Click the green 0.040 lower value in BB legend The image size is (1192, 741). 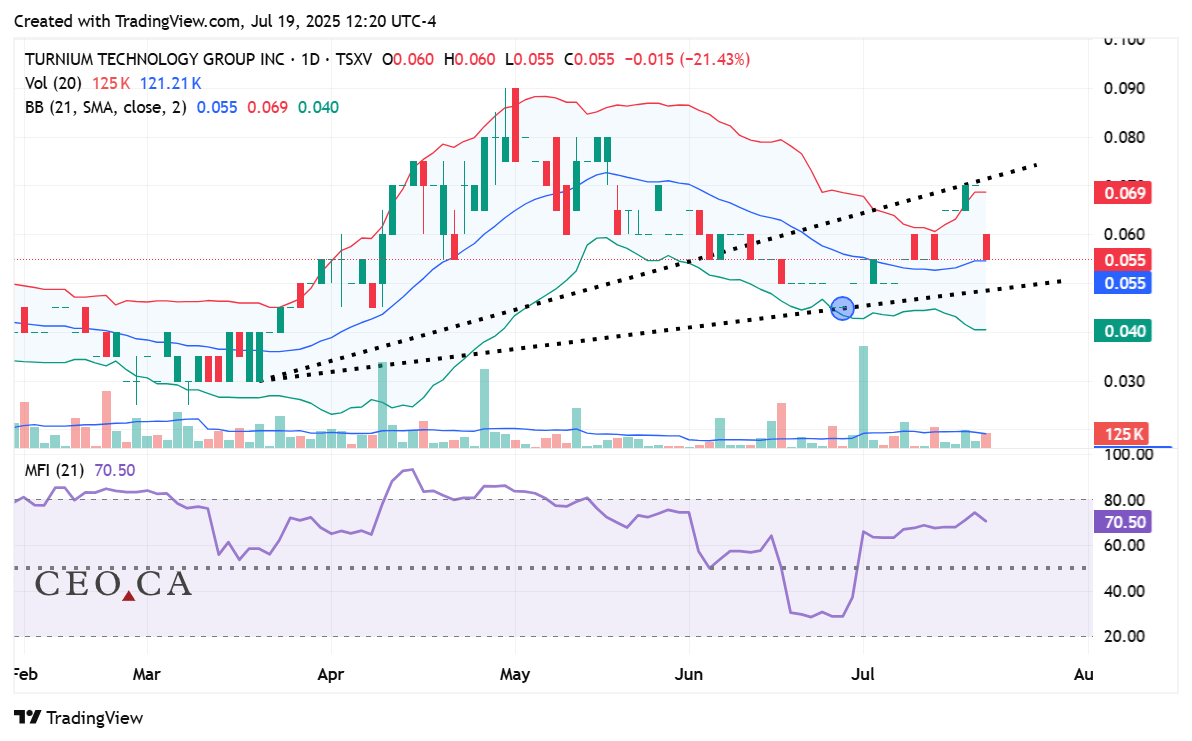click(319, 107)
